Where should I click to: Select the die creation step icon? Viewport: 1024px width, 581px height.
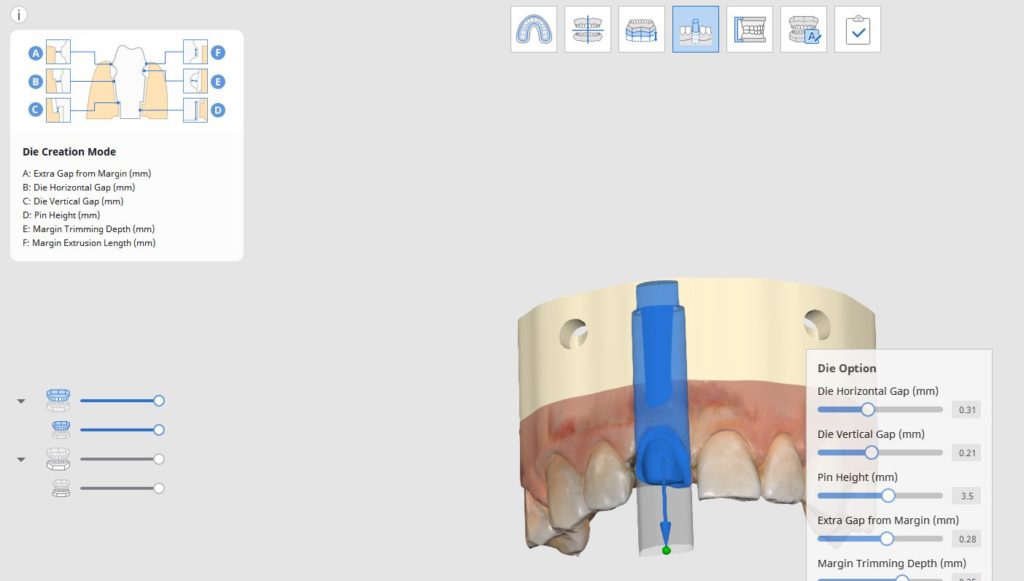[696, 29]
